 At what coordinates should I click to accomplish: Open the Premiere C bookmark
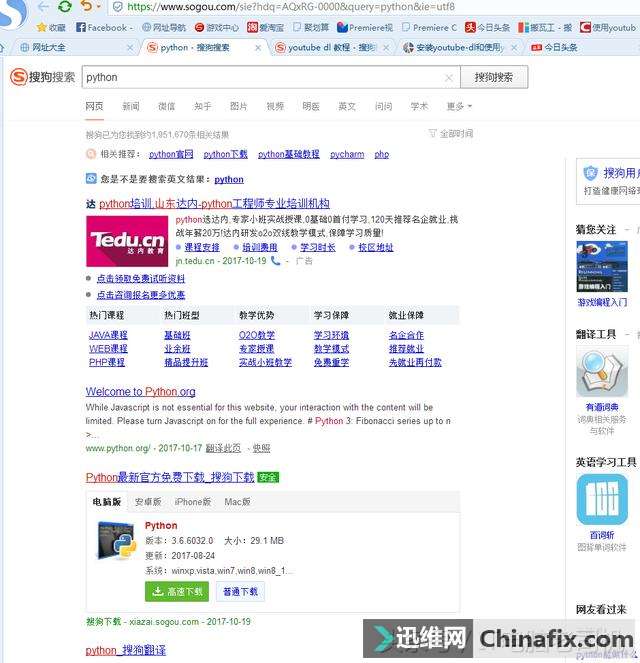click(x=429, y=27)
